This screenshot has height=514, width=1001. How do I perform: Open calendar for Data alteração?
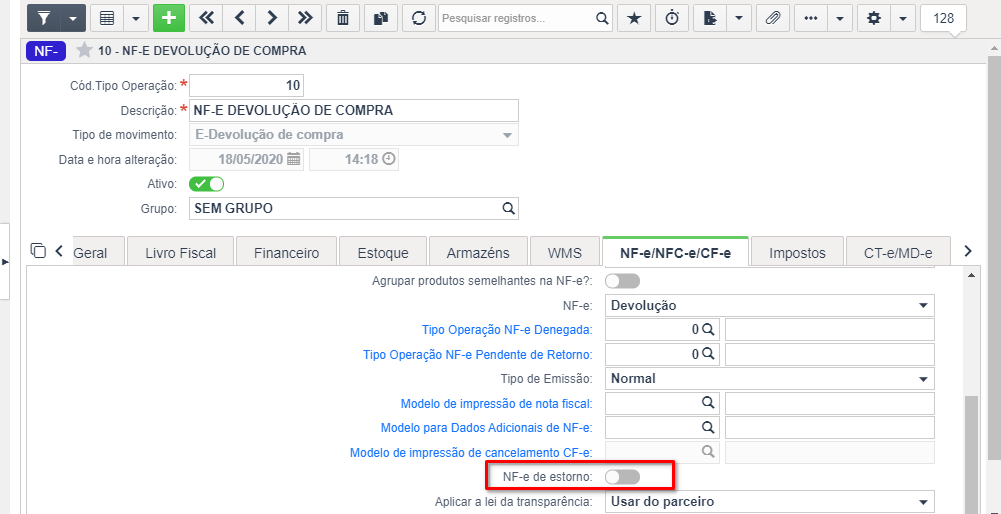293,160
